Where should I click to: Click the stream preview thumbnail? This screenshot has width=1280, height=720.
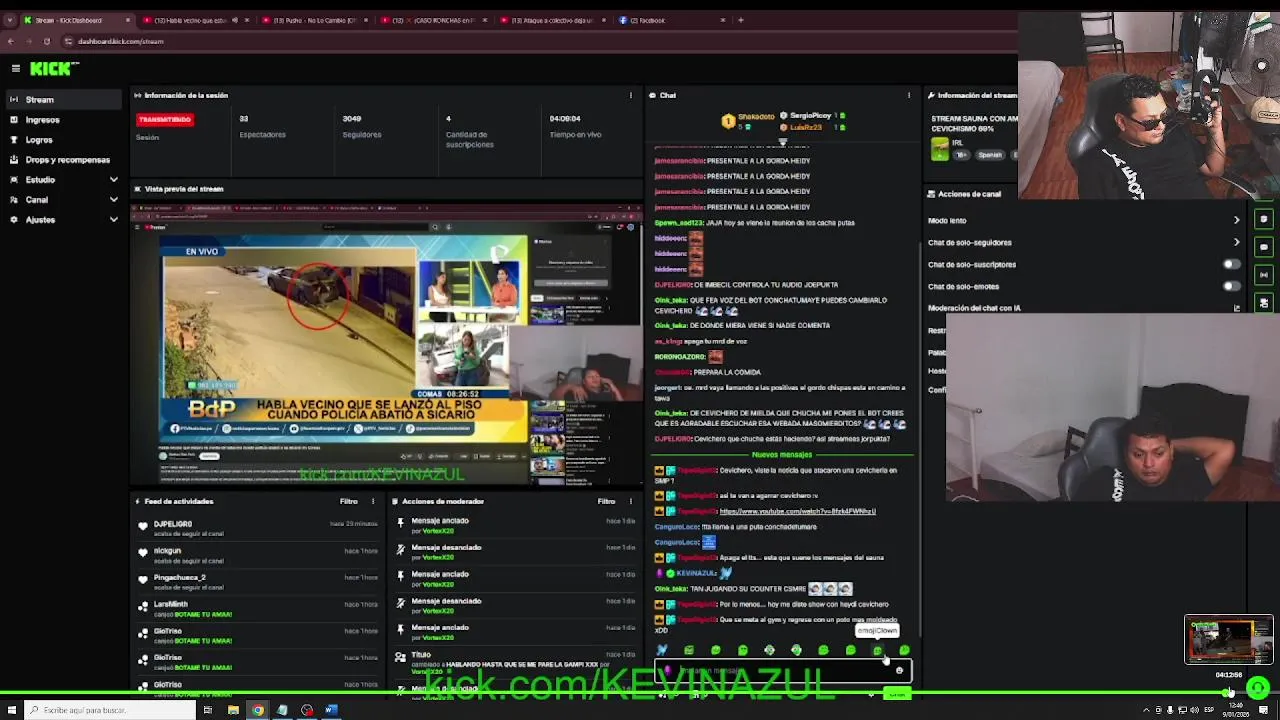coord(387,345)
